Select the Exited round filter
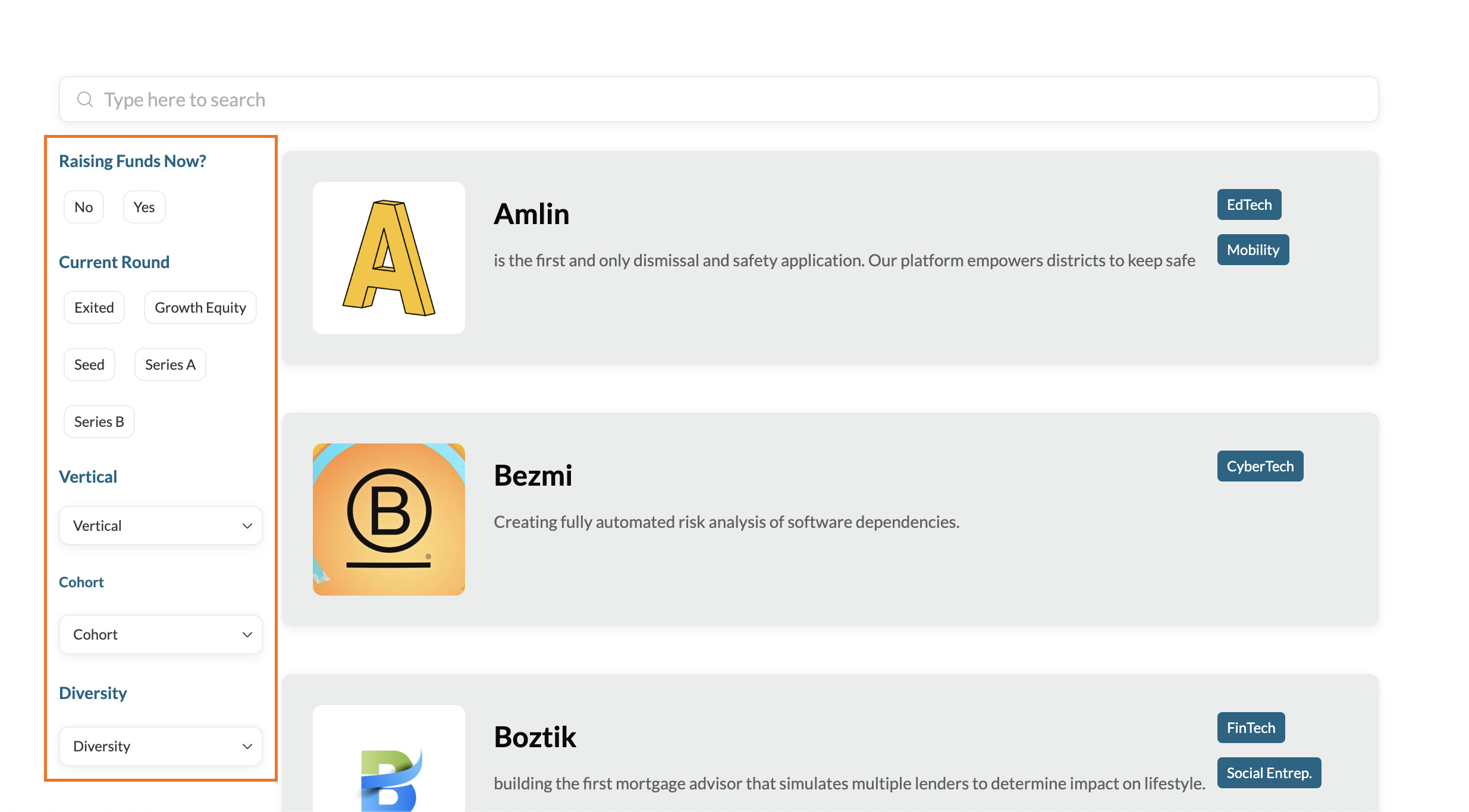The width and height of the screenshot is (1469, 812). 94,307
